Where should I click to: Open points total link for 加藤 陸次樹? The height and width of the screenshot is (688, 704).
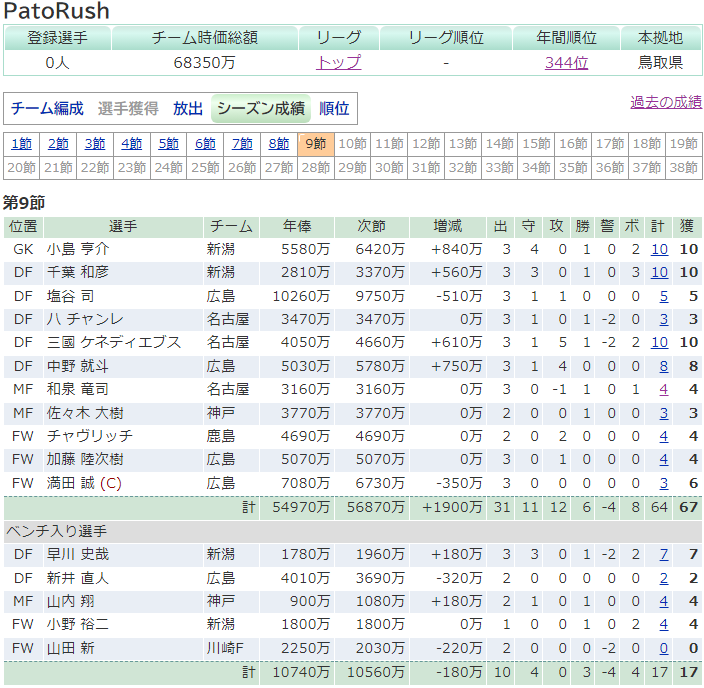tap(664, 459)
